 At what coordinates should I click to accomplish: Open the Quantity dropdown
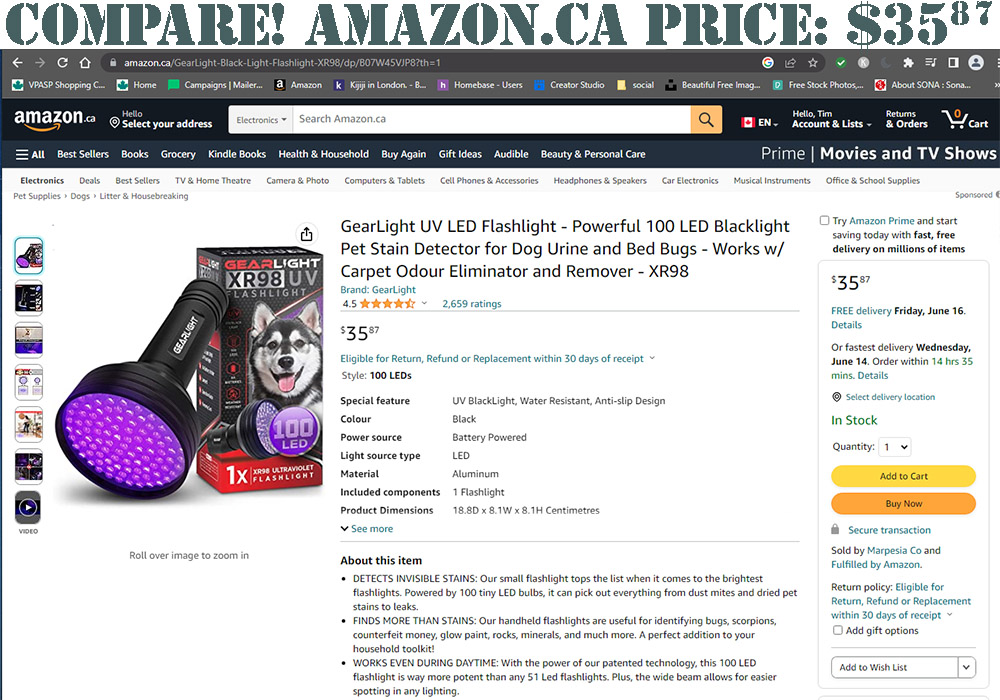[895, 447]
